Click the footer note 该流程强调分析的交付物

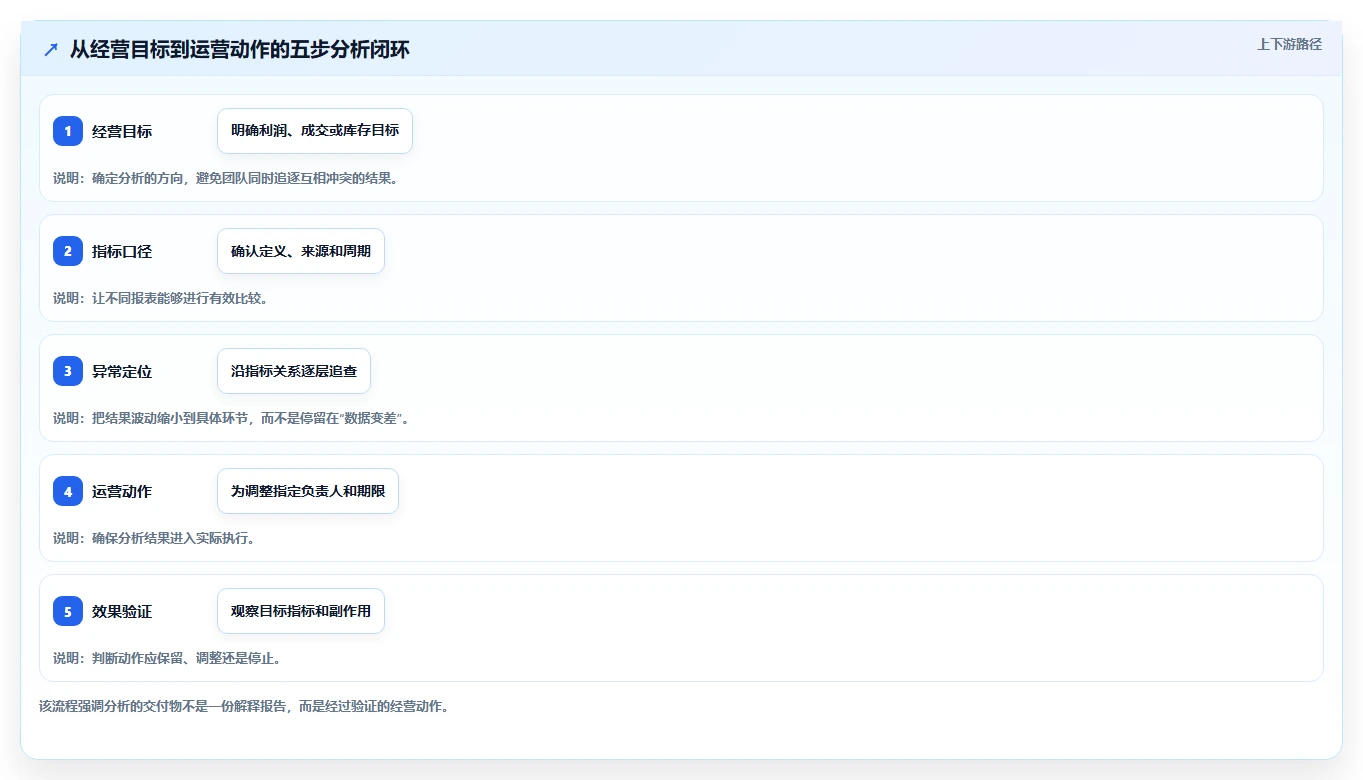point(244,706)
